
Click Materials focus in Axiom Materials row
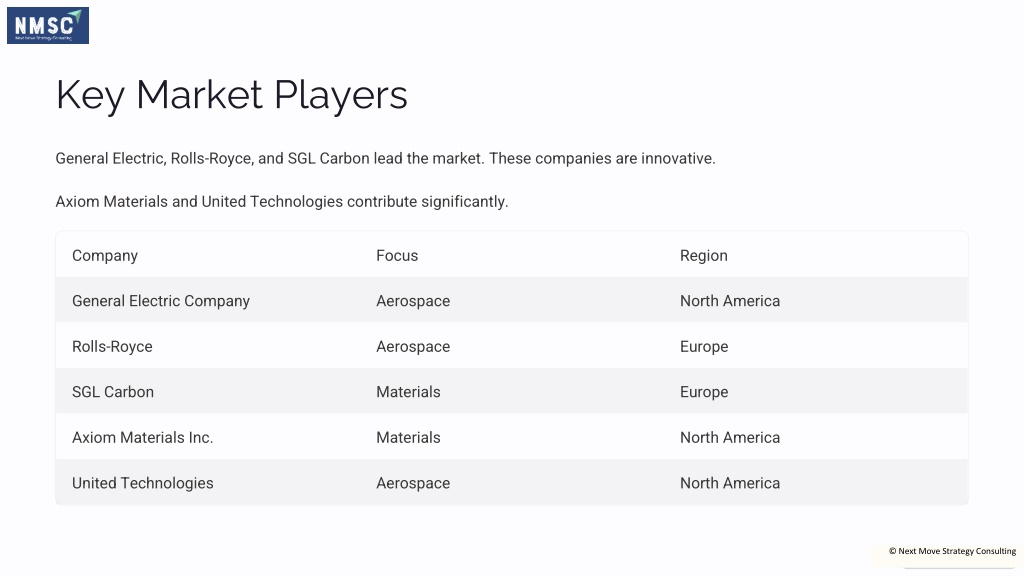[408, 438]
